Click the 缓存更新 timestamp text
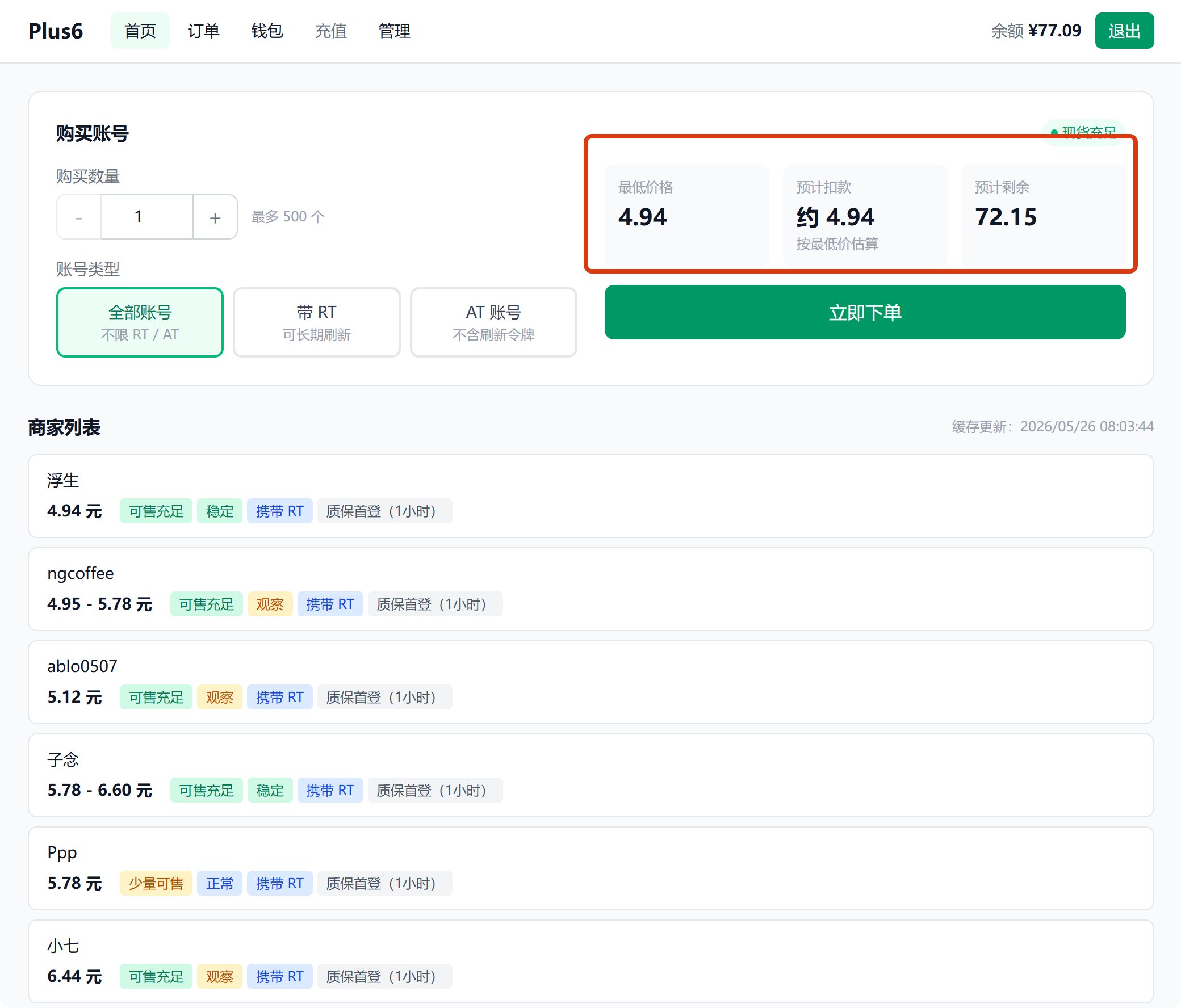The width and height of the screenshot is (1181, 1008). (1053, 427)
